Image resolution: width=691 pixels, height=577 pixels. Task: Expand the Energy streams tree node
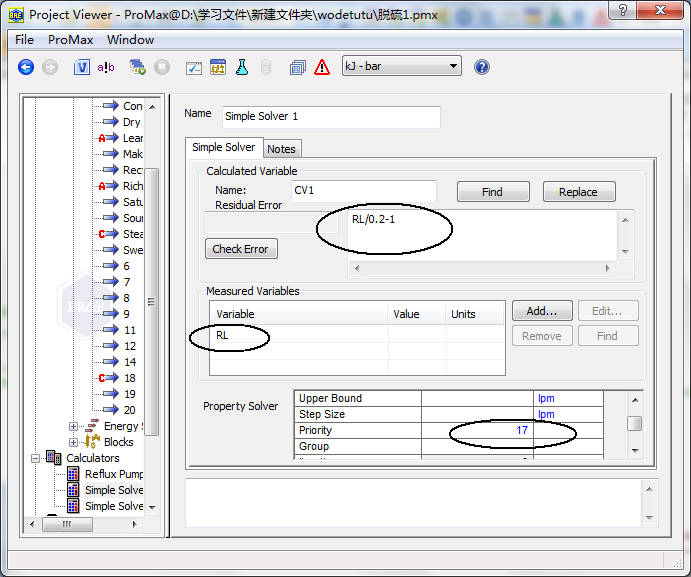point(73,426)
